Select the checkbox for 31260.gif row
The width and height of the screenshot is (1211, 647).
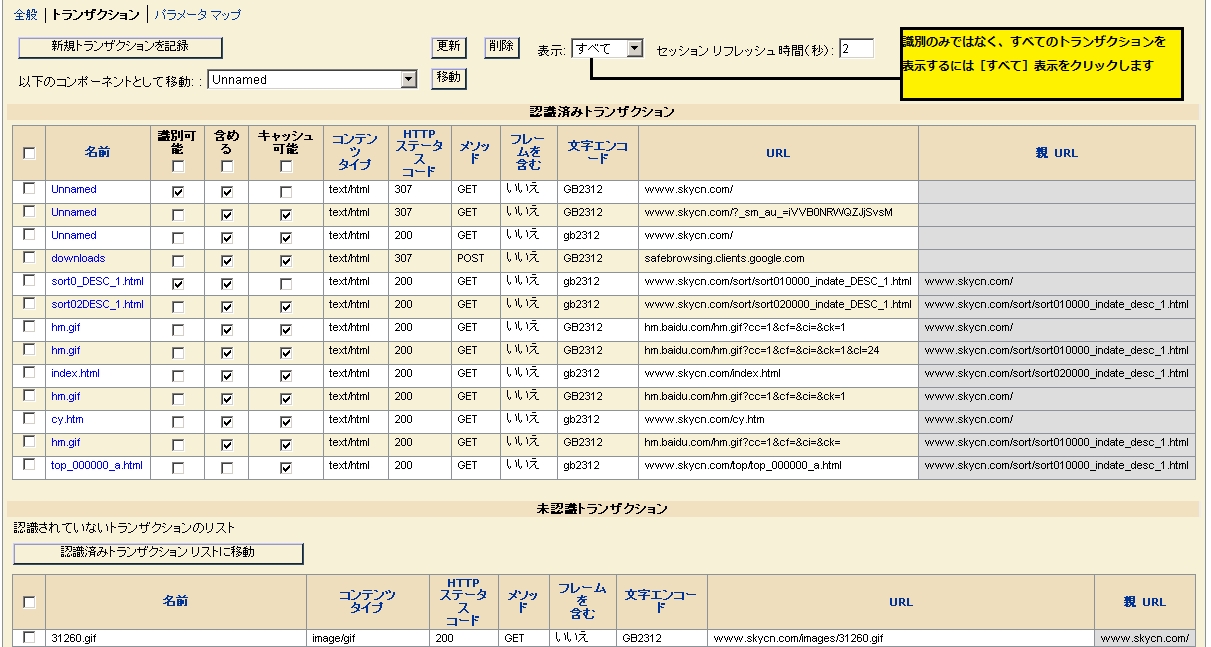(x=29, y=637)
